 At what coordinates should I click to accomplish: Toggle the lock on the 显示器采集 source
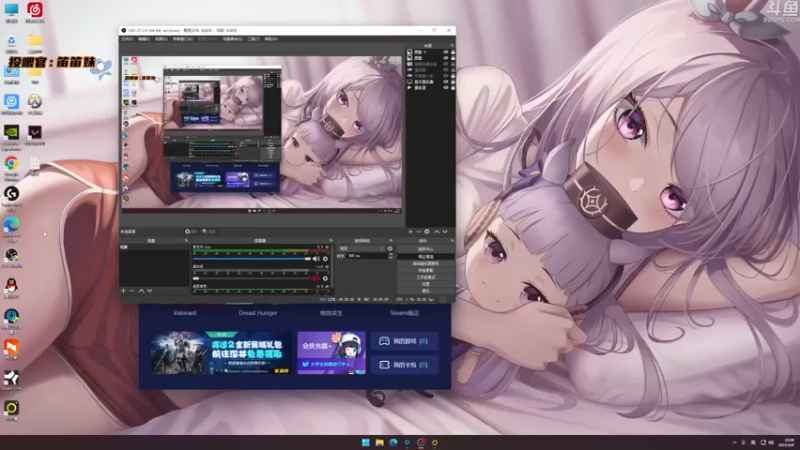click(x=453, y=82)
